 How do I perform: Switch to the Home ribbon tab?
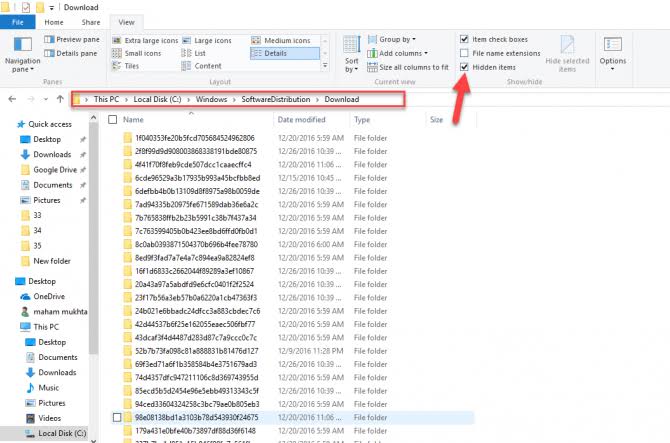tap(54, 22)
